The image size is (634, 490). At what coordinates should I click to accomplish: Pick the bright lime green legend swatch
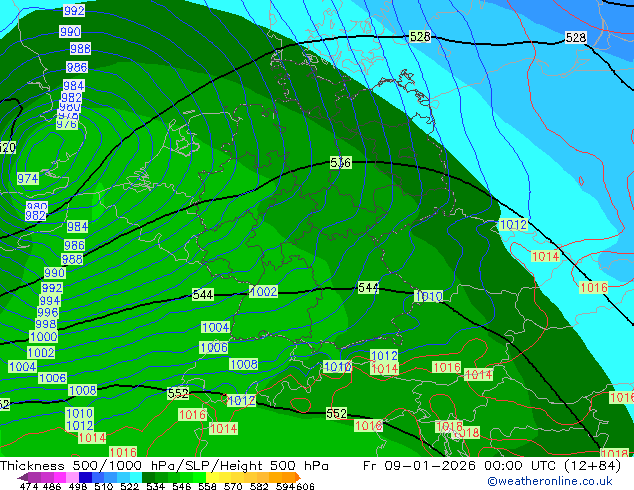click(x=199, y=477)
